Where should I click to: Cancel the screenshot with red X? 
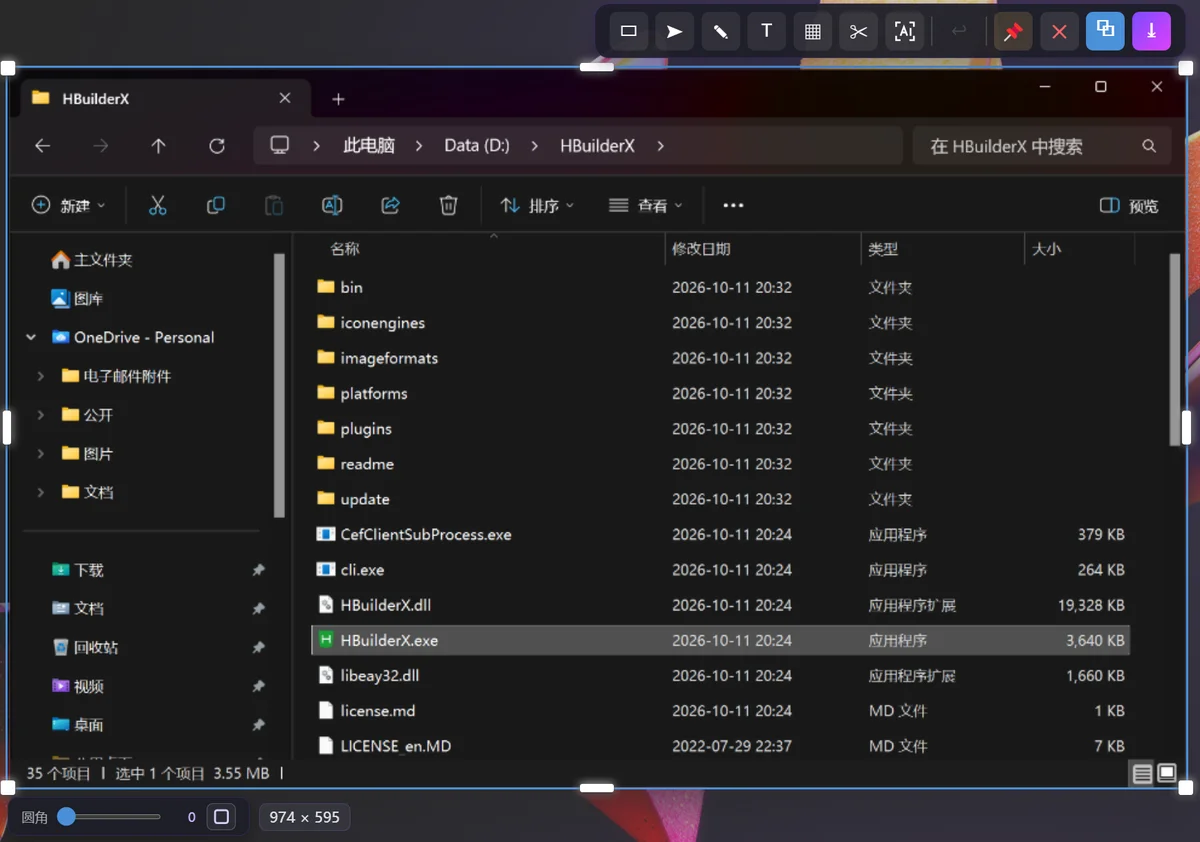coord(1059,31)
